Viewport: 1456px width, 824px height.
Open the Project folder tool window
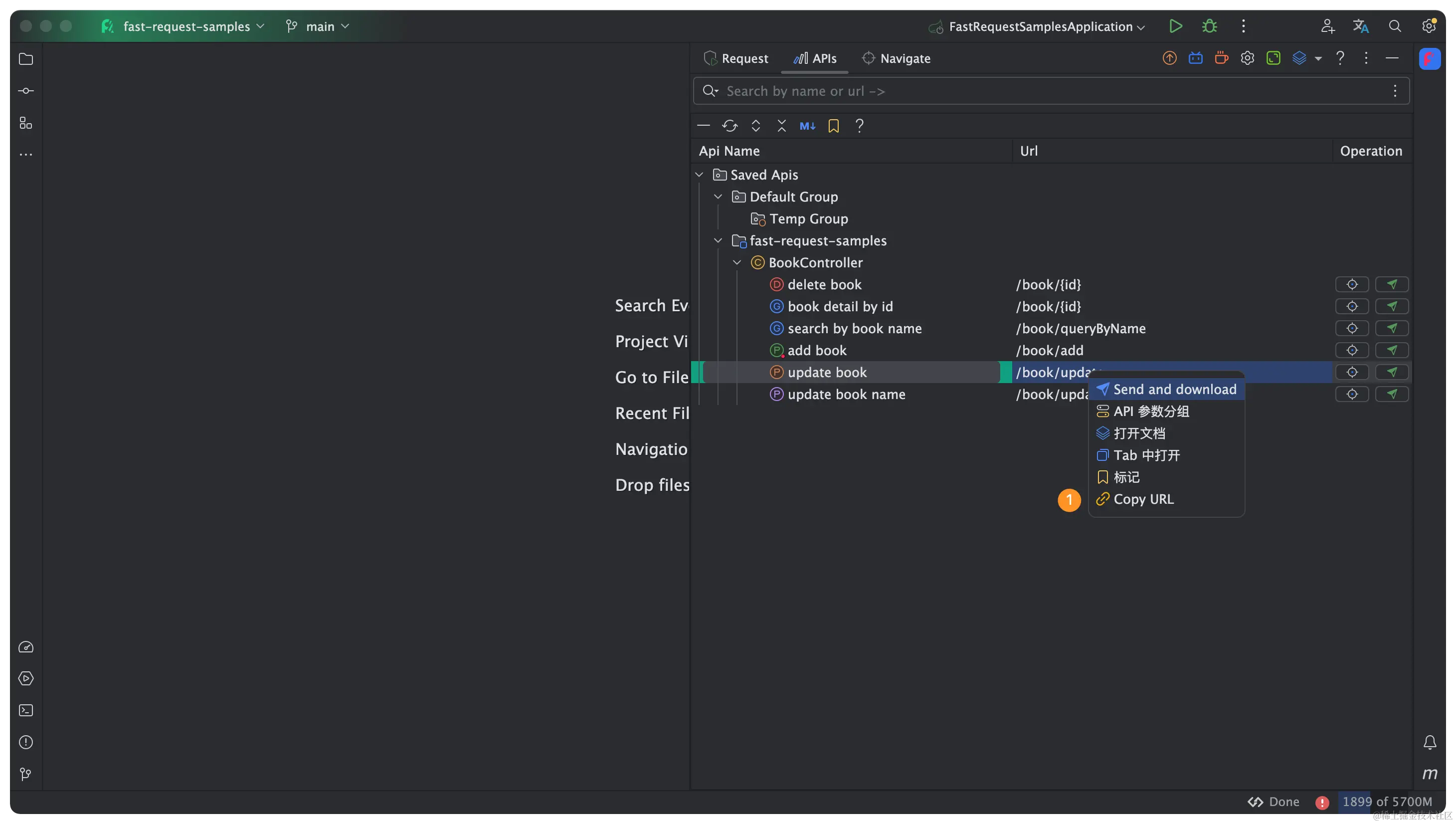click(x=26, y=59)
